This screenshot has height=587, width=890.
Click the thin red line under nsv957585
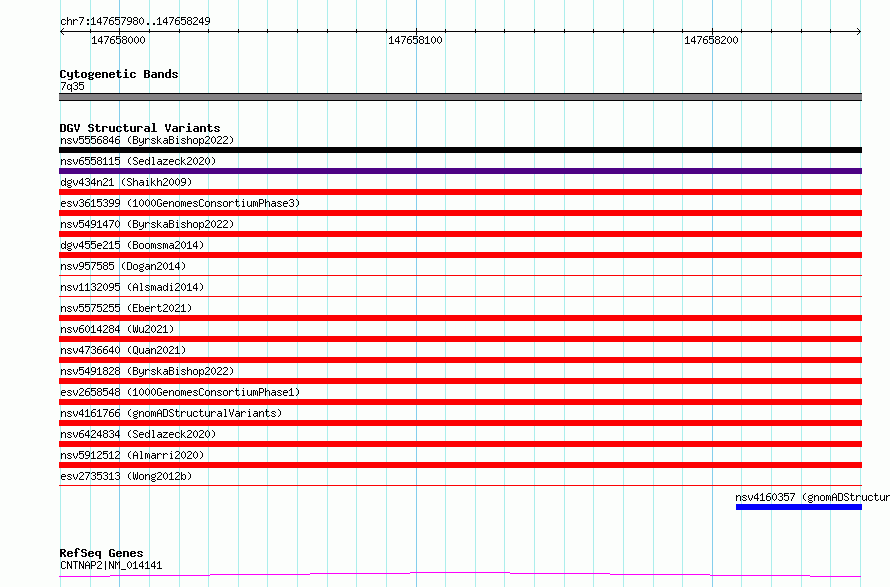[460, 275]
